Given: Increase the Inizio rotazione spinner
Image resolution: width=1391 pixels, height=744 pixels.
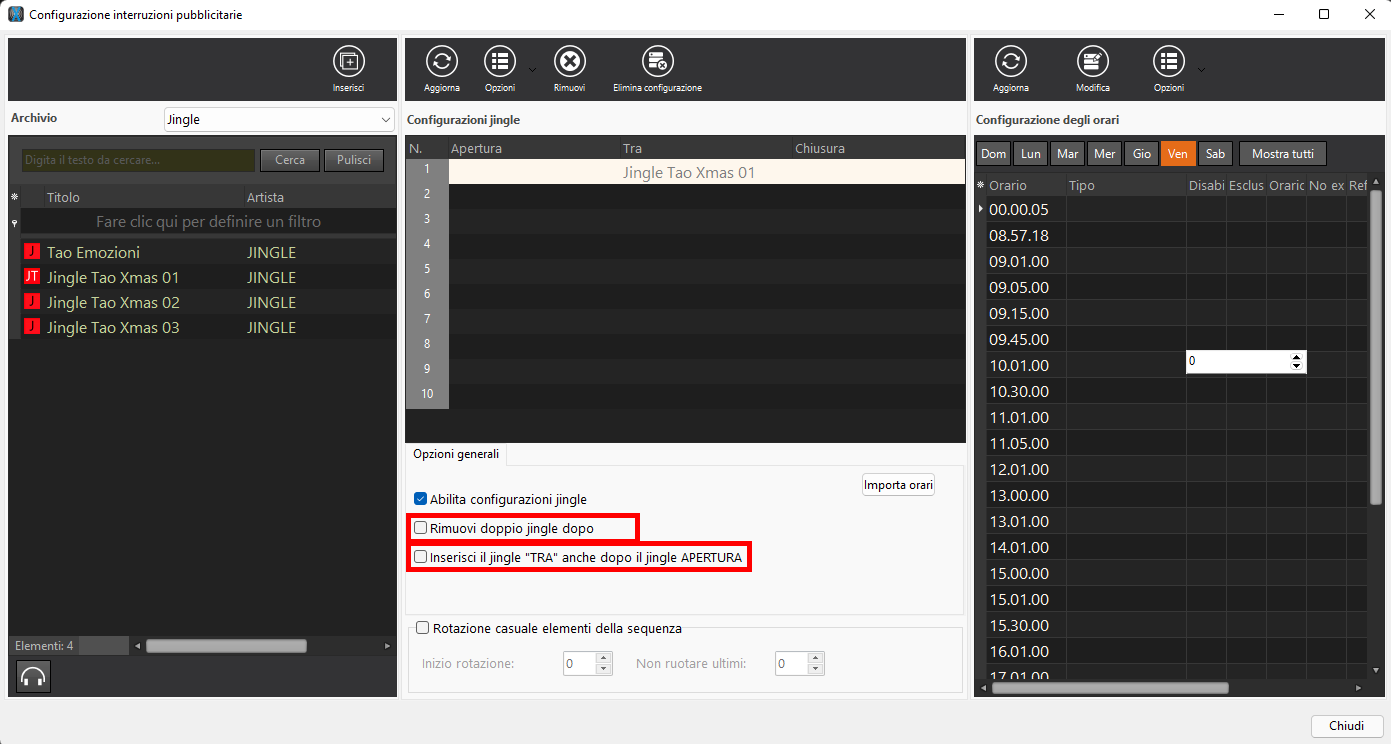Looking at the screenshot, I should point(604,658).
